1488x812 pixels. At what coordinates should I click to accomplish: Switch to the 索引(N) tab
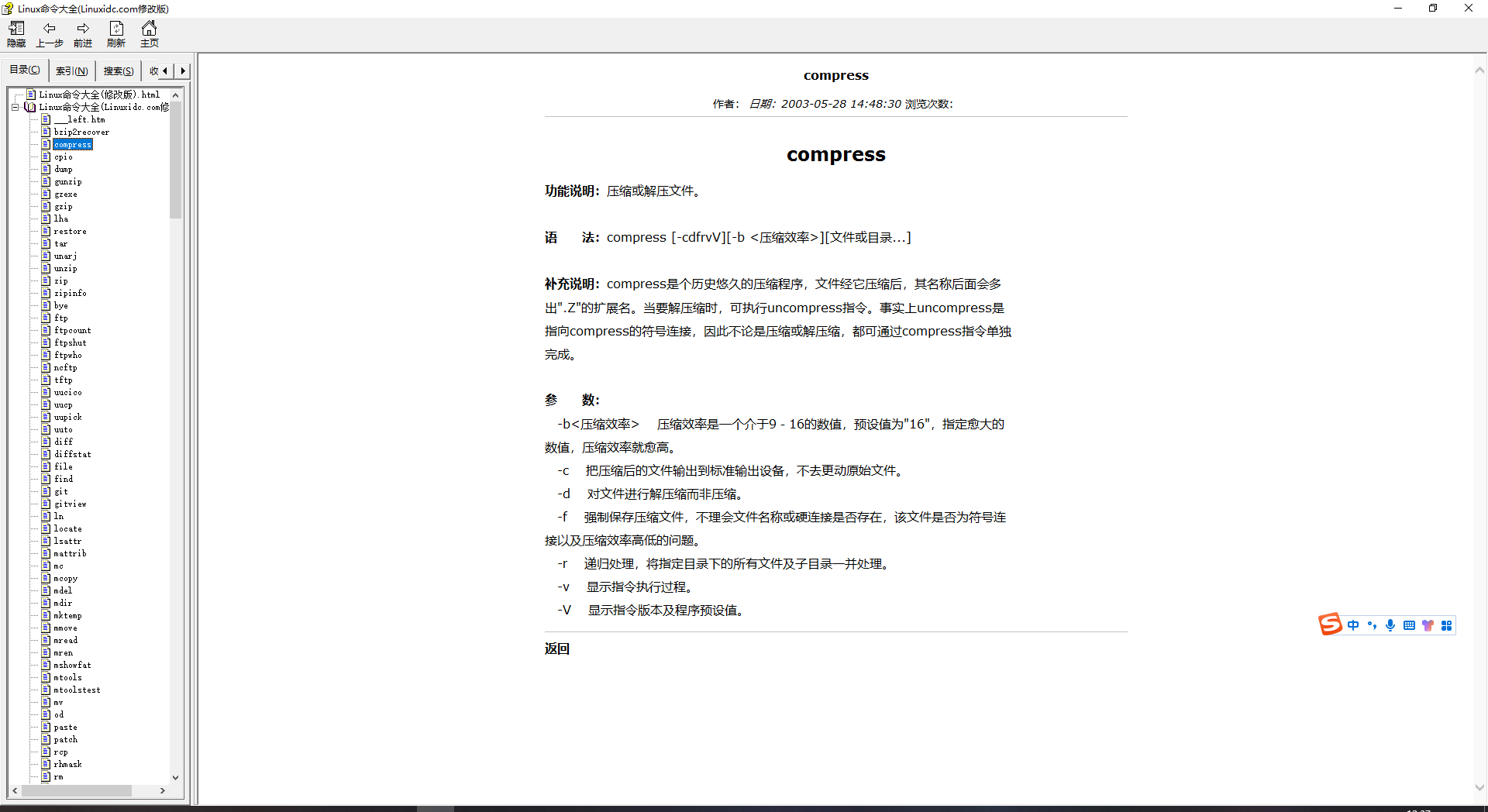(x=71, y=71)
